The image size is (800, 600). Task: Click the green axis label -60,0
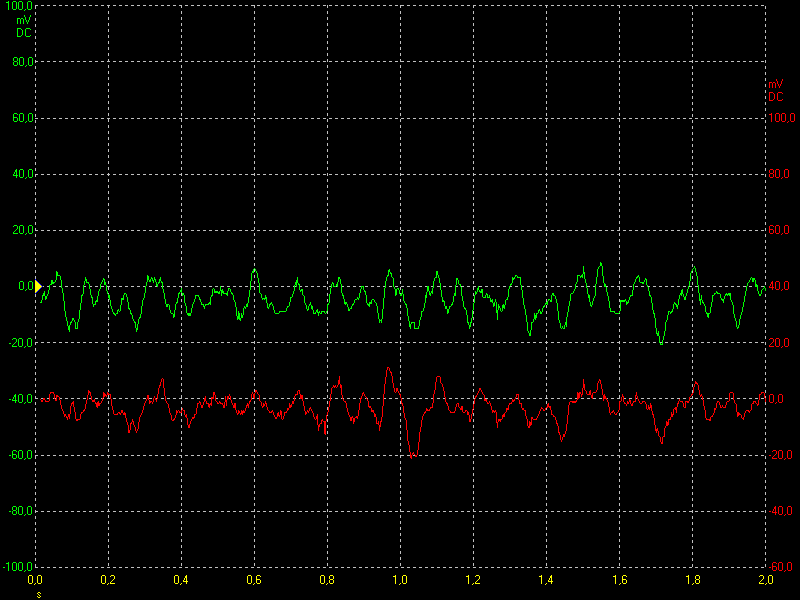click(x=21, y=455)
